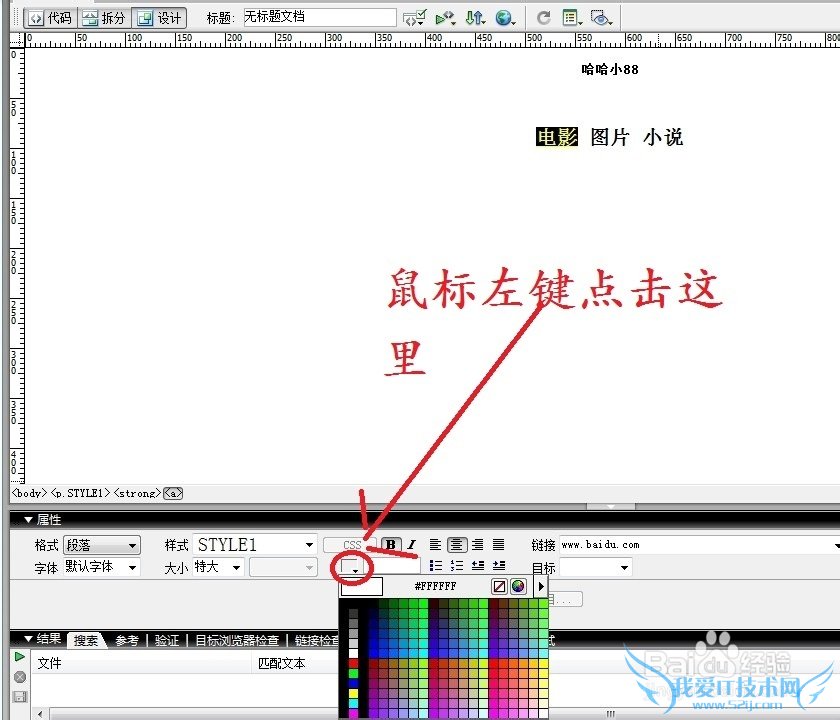Open the system color picker wheel icon

[518, 587]
